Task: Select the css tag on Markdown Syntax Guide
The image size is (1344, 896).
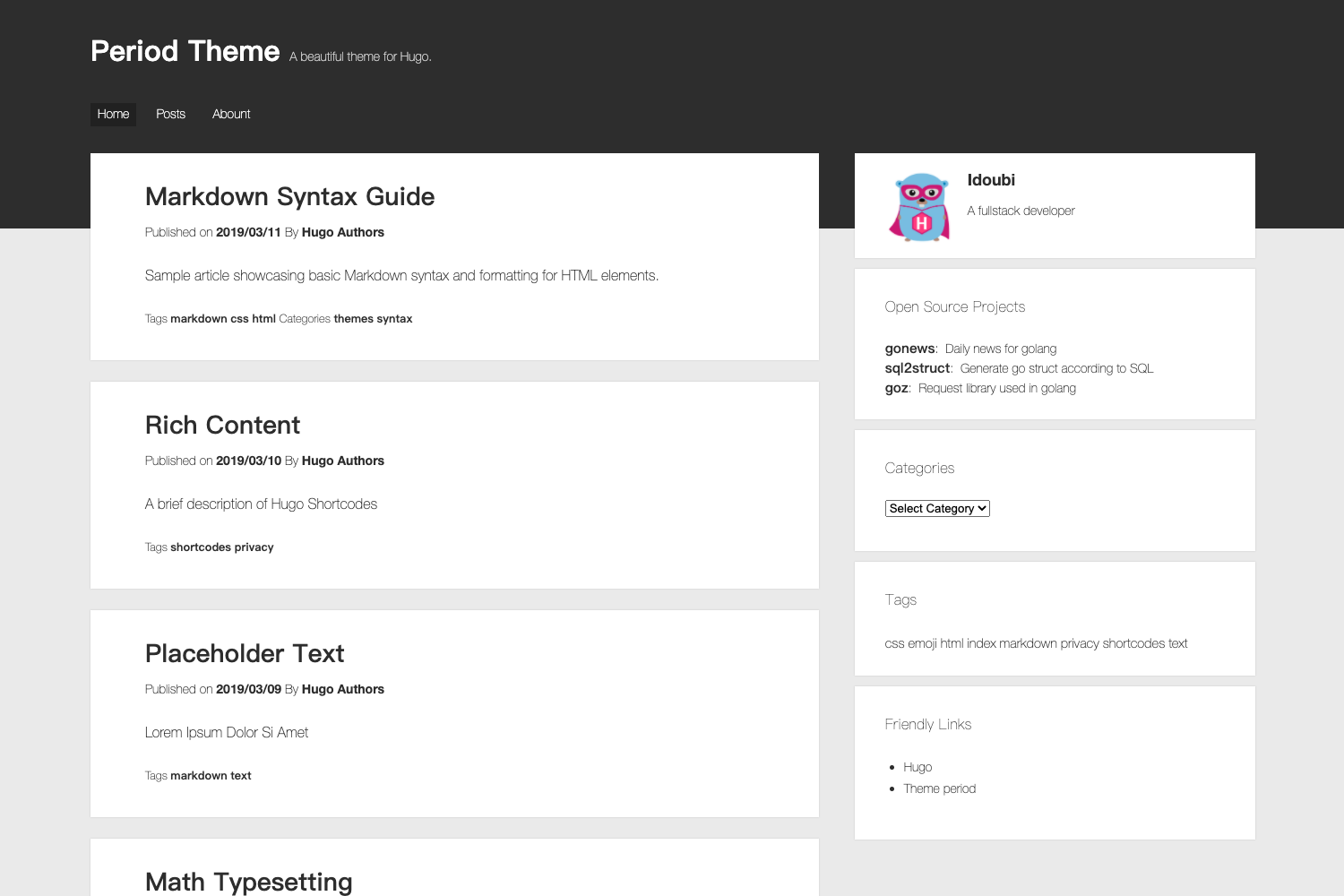Action: (239, 319)
